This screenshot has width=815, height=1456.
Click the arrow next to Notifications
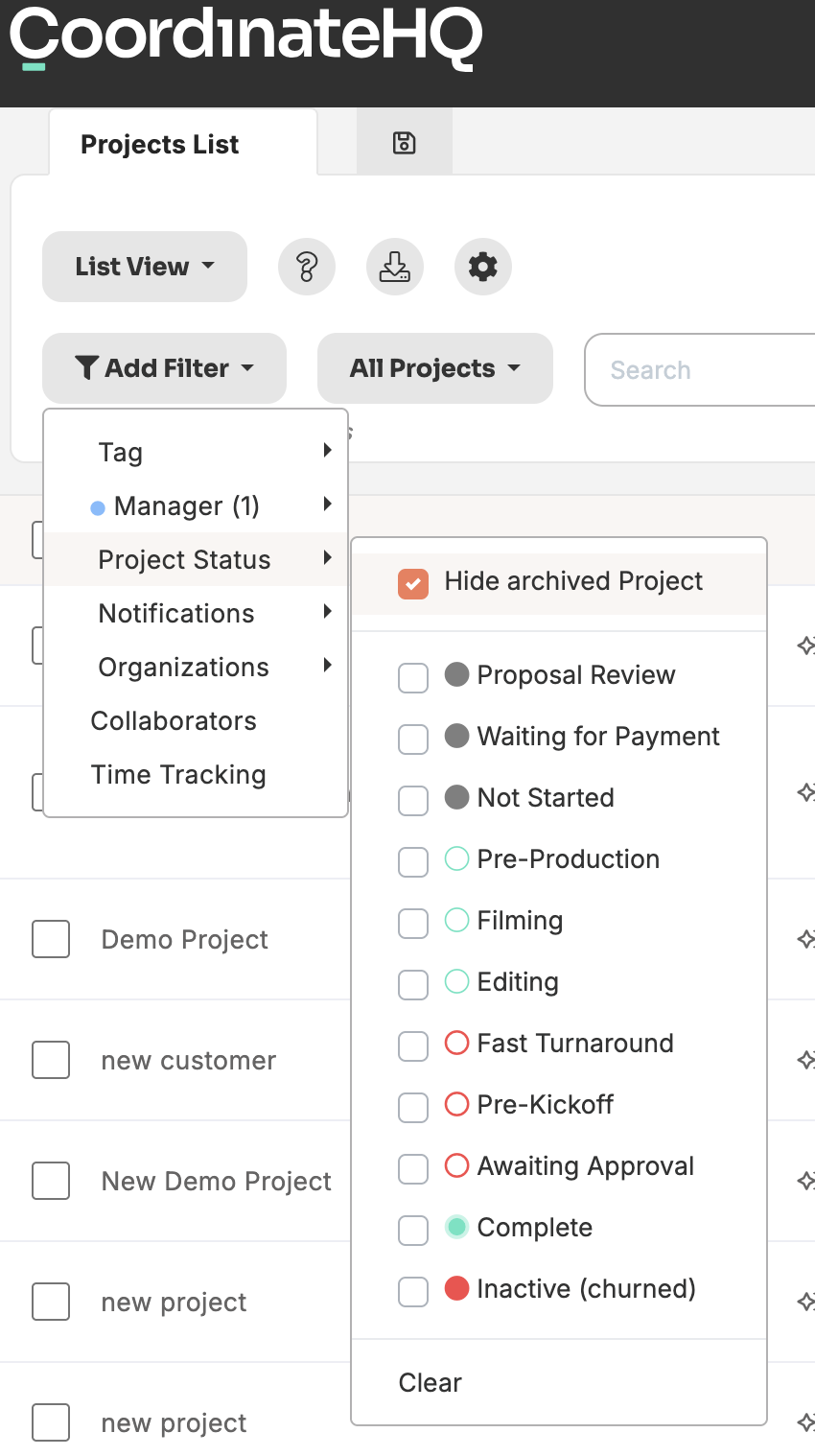(328, 611)
